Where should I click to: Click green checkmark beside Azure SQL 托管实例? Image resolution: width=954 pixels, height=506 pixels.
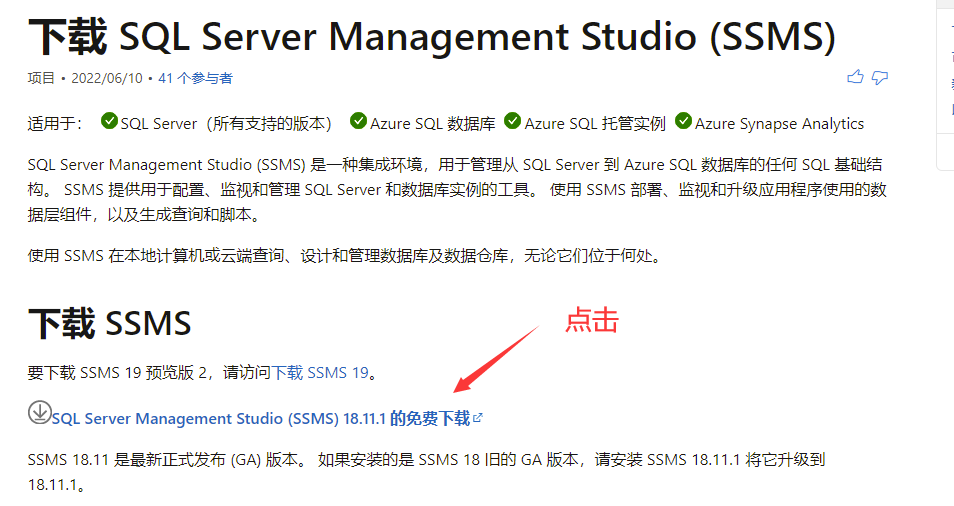[x=513, y=120]
